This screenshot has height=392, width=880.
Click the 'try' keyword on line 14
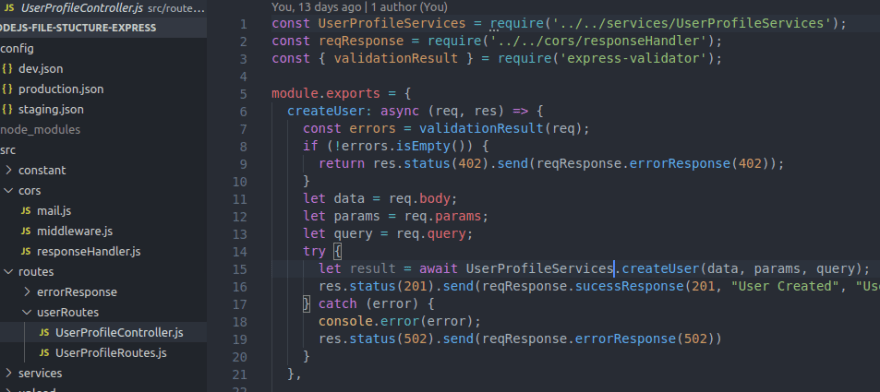314,251
